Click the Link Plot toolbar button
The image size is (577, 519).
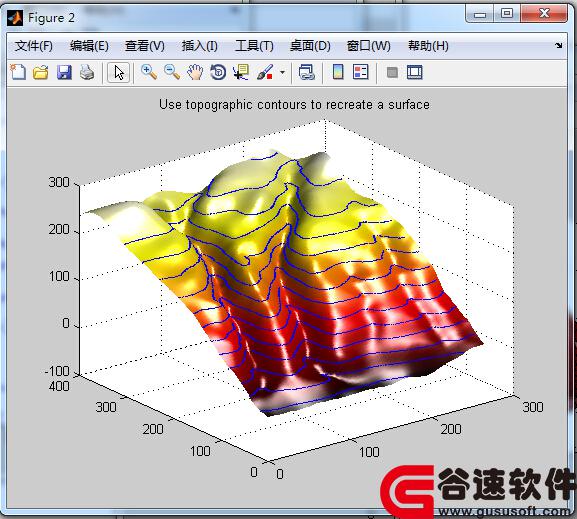(x=307, y=72)
